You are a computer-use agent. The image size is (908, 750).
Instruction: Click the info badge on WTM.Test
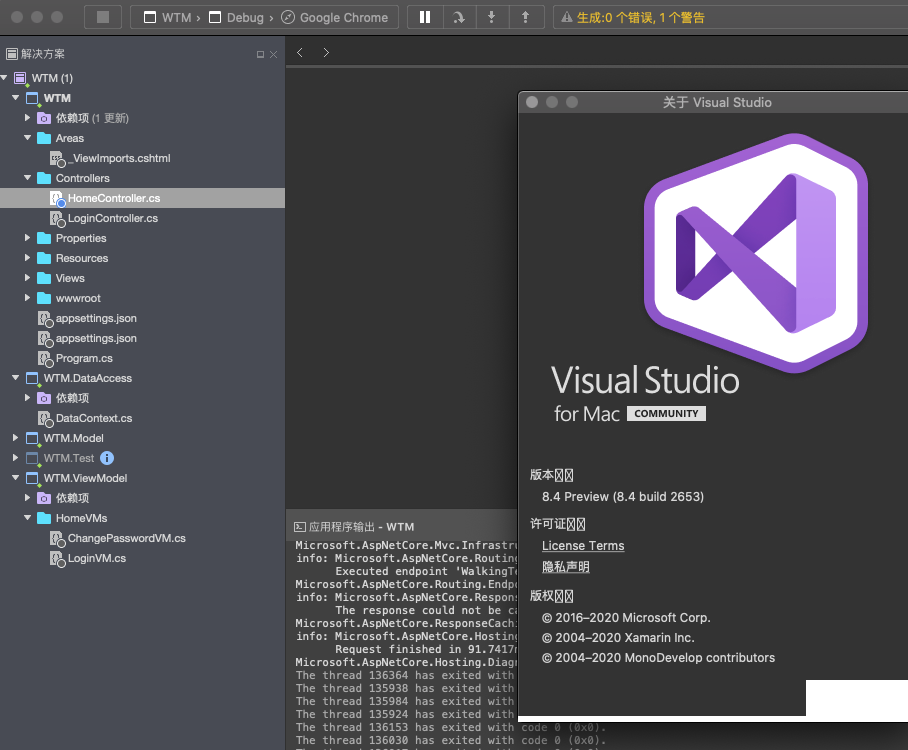tap(107, 458)
